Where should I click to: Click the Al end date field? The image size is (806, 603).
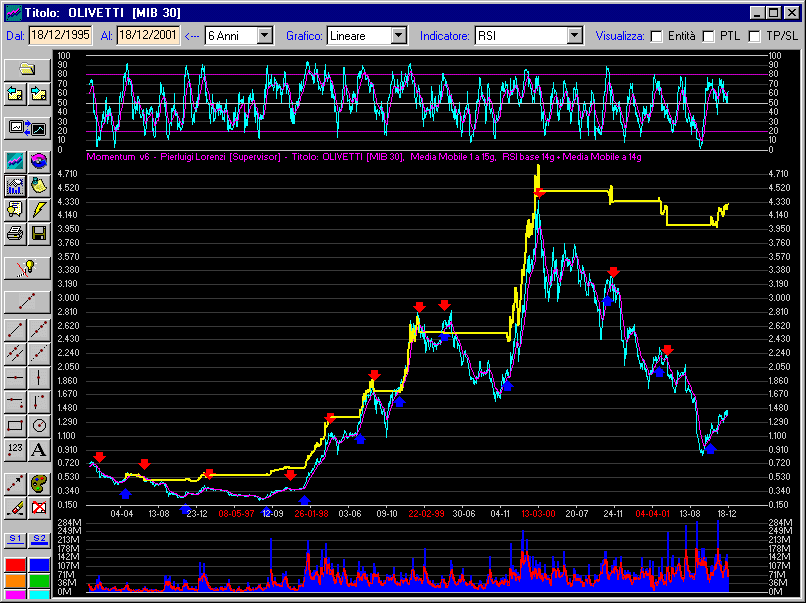pyautogui.click(x=149, y=35)
